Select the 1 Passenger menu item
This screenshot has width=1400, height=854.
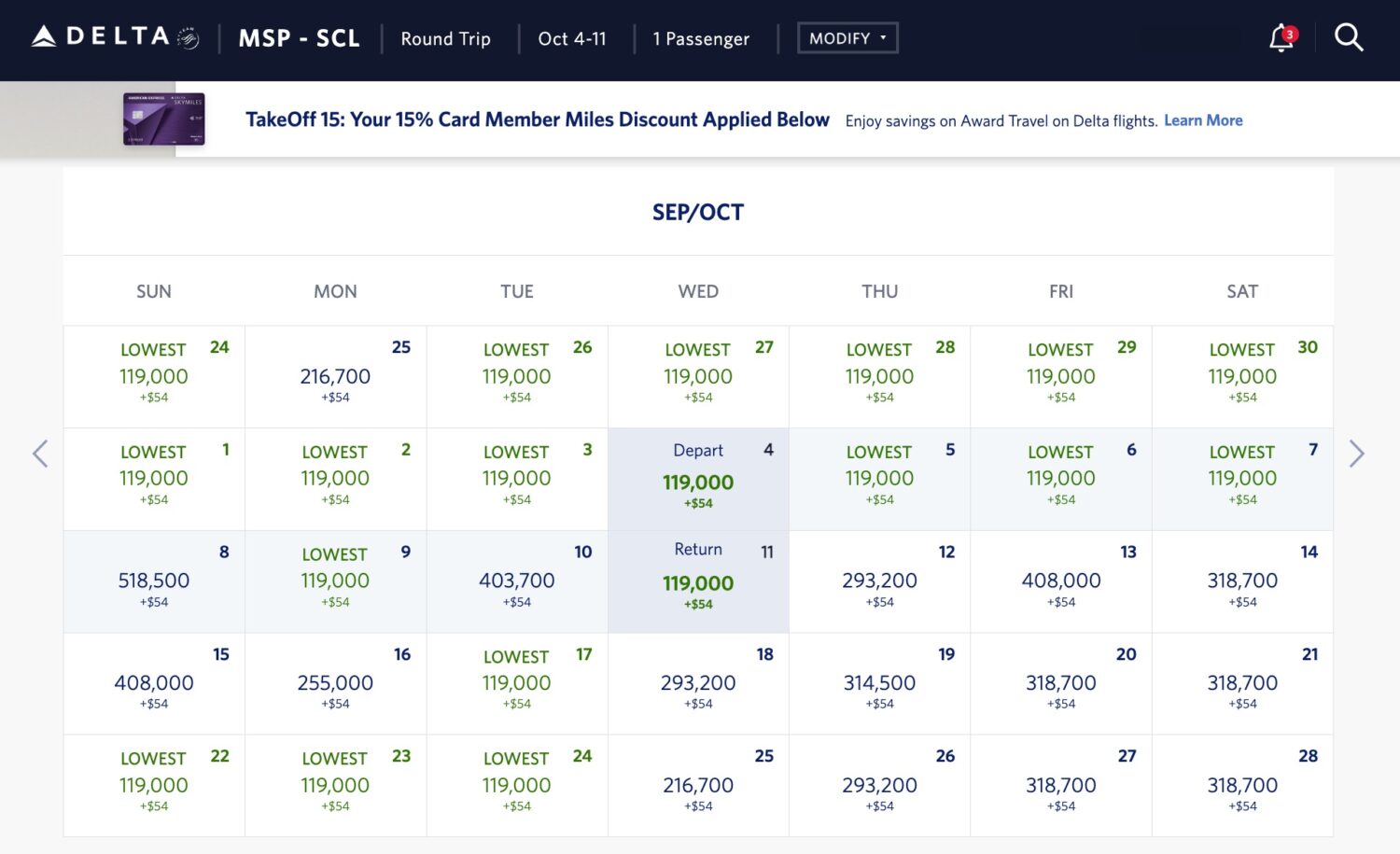click(701, 39)
